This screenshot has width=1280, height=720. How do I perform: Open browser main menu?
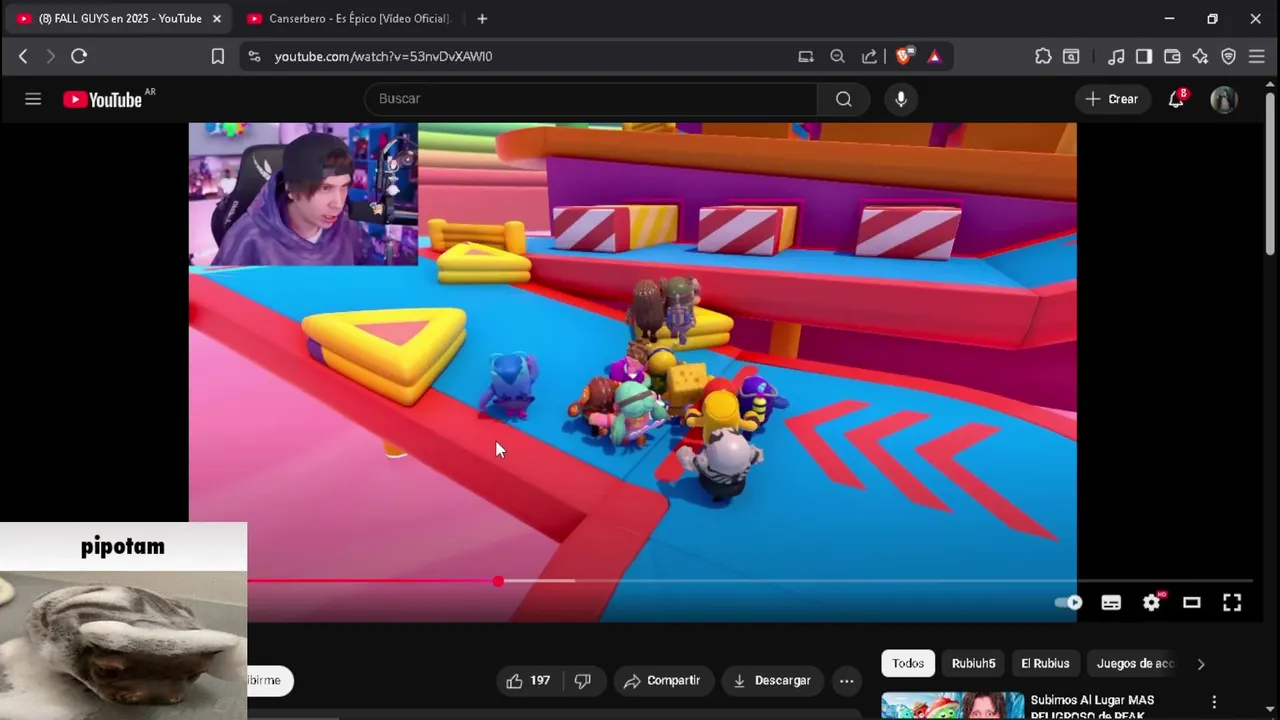[x=1257, y=56]
